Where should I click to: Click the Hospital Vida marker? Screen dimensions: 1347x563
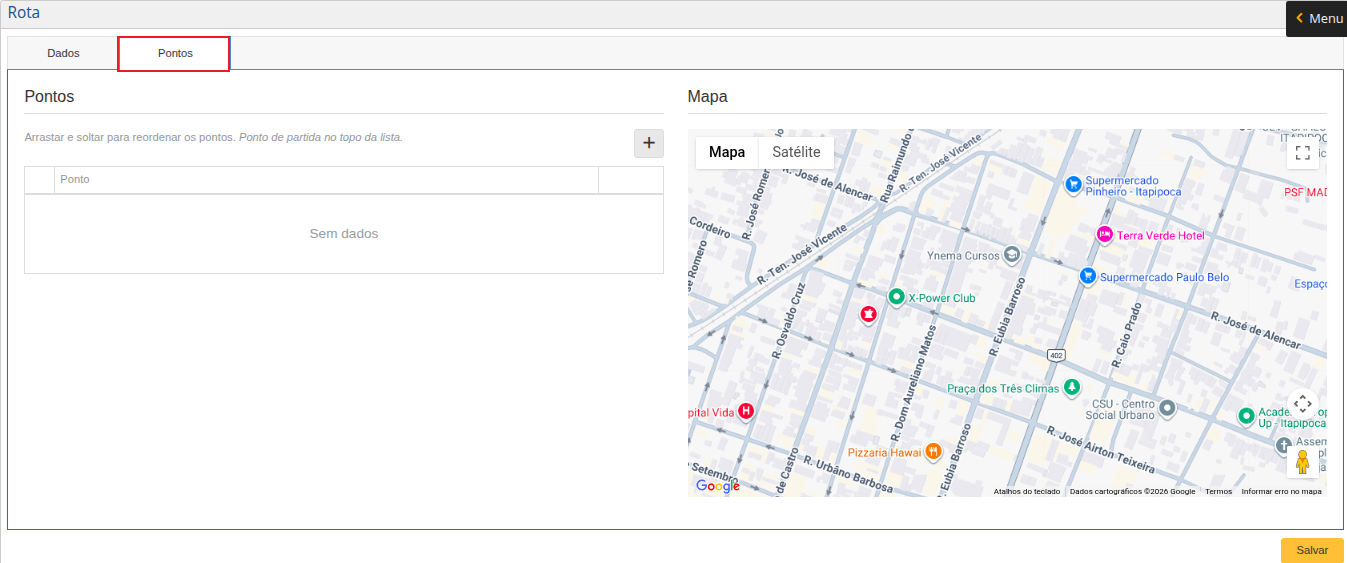[745, 411]
